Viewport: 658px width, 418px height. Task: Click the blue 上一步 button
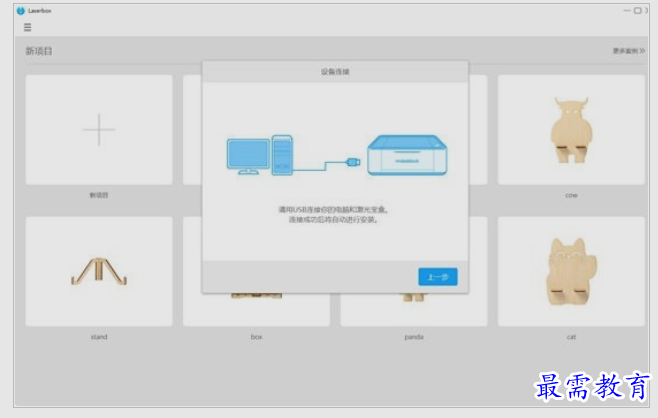(x=438, y=277)
